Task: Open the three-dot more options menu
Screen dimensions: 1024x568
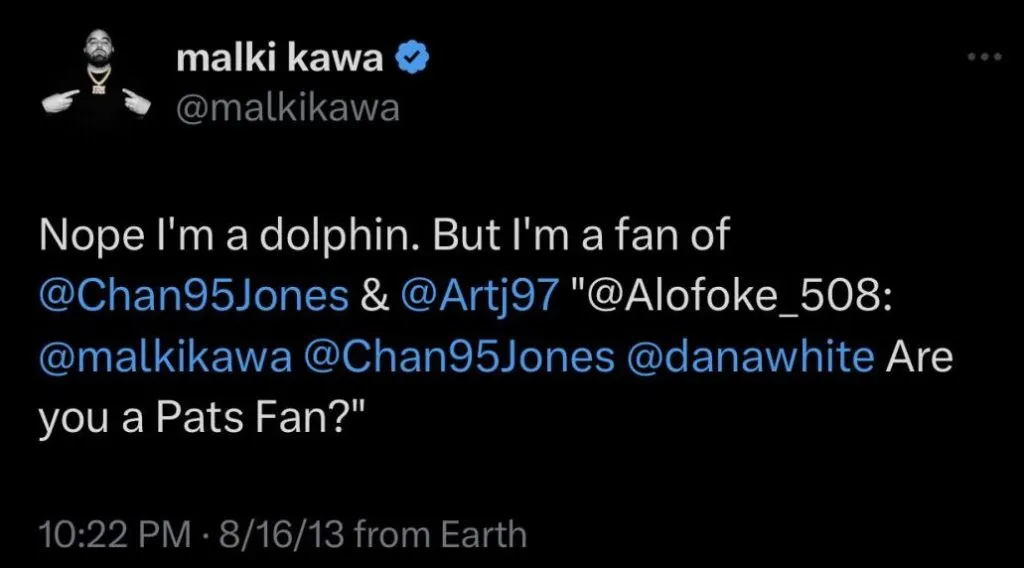Action: point(983,58)
